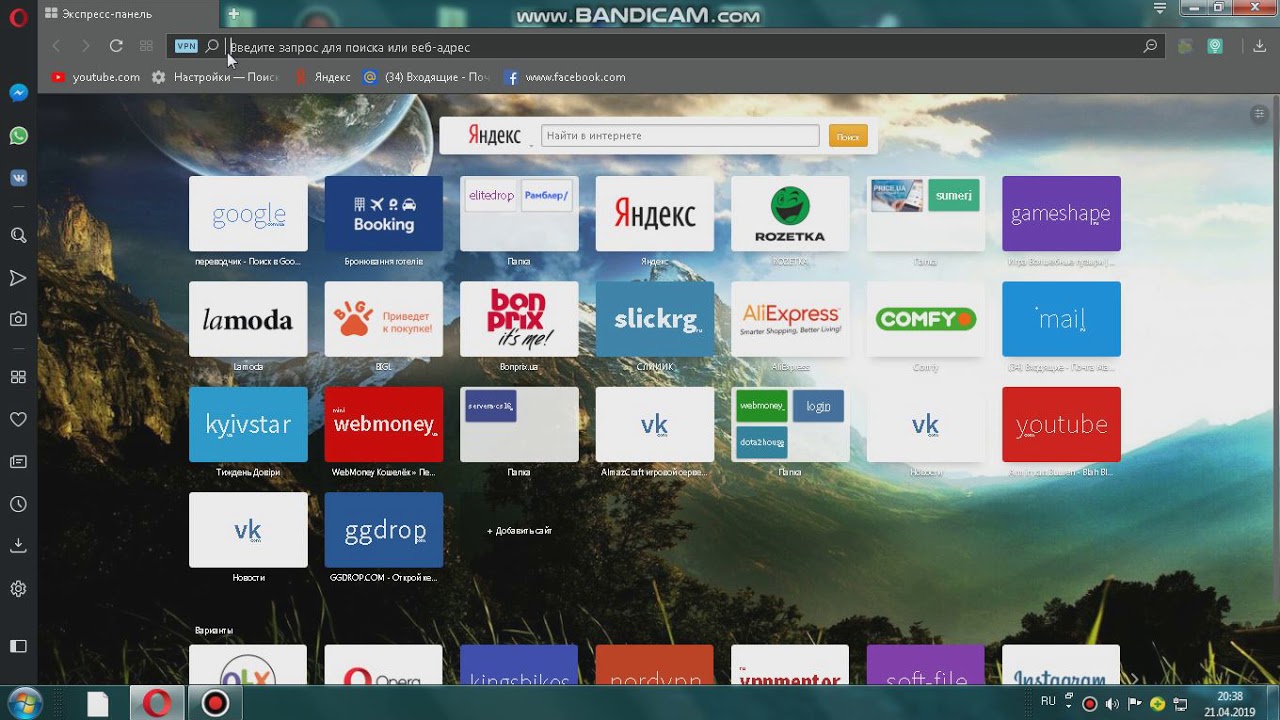
Task: Open the slickrg tile
Action: pos(655,319)
